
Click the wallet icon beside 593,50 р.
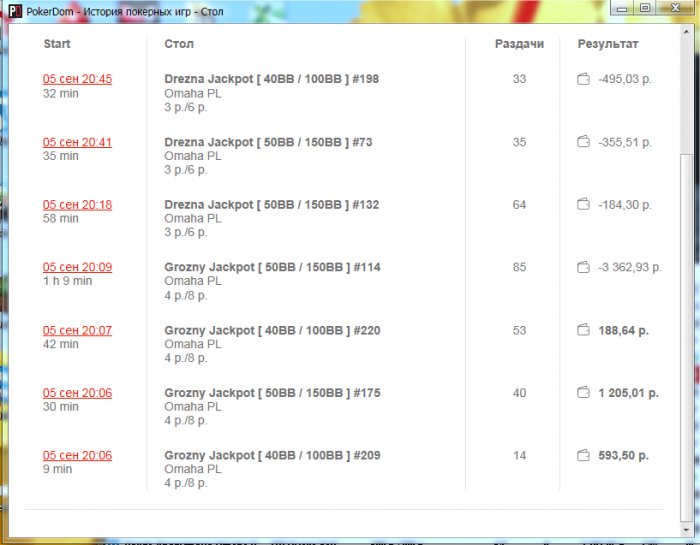point(583,456)
